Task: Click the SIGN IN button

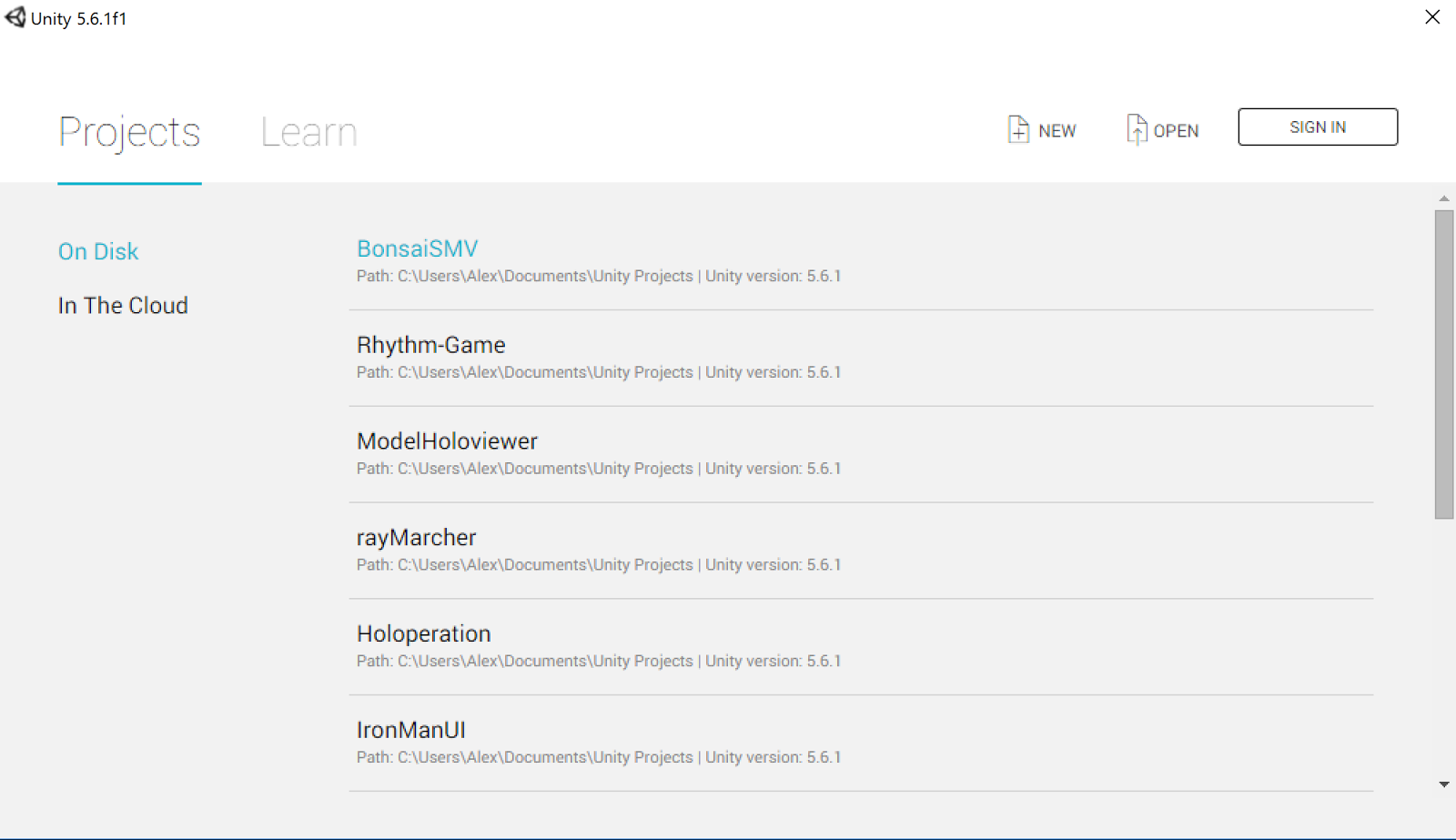Action: point(1318,127)
